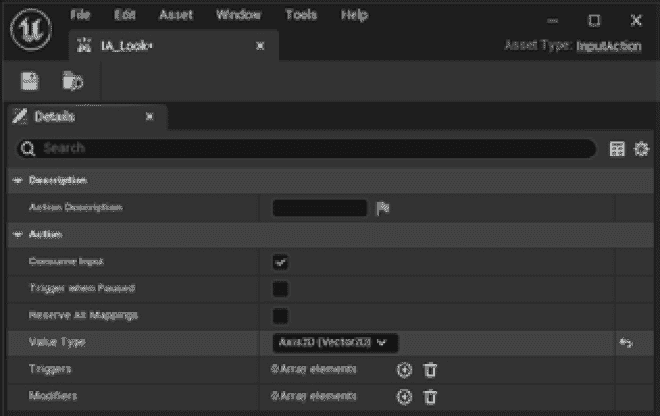The image size is (660, 416).
Task: Minimize the editor window
Action: [553, 20]
